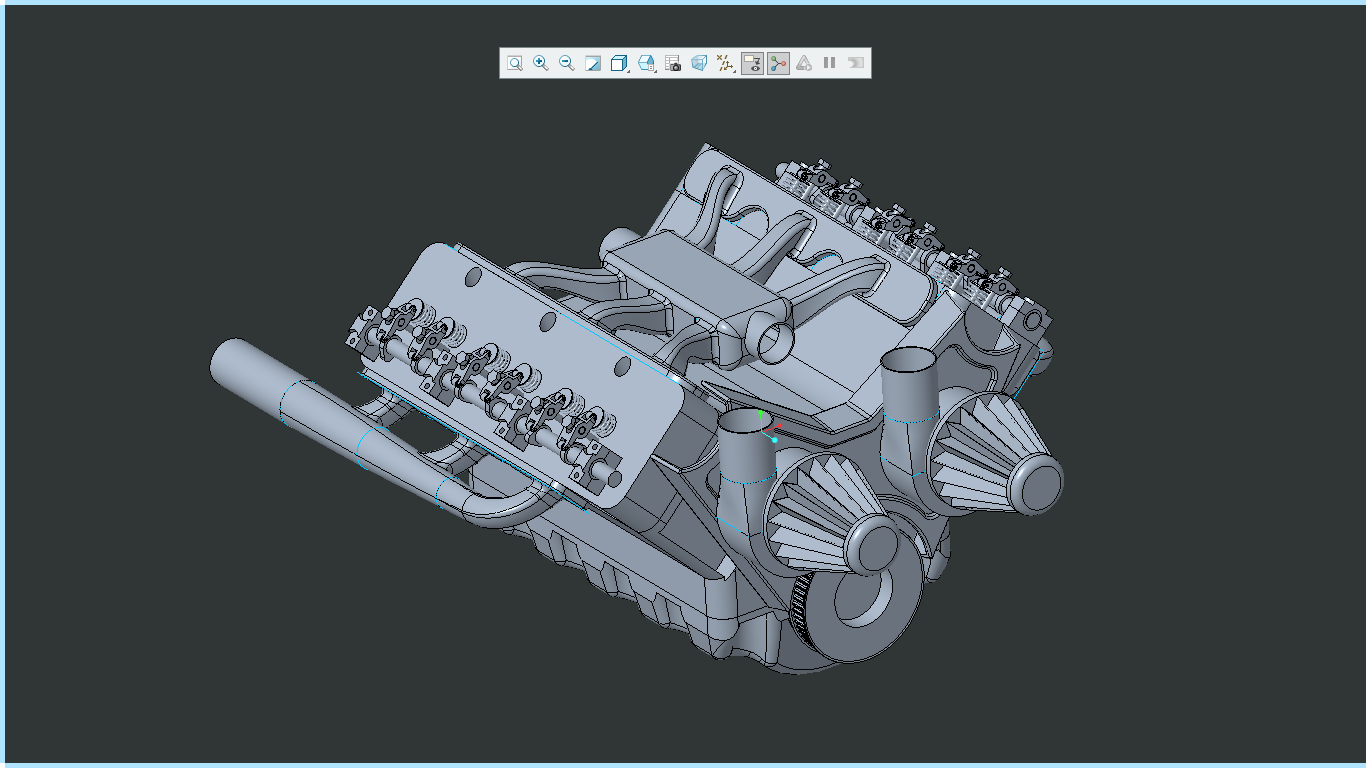Expand the auxiliary geometry visibility dropdown
The height and width of the screenshot is (768, 1366).
pos(734,73)
